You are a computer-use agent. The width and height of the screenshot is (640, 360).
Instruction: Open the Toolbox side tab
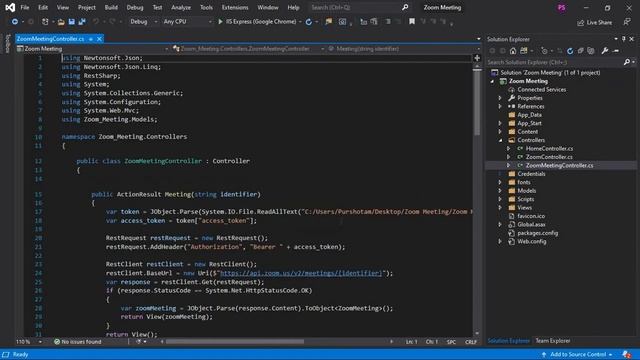pos(7,44)
